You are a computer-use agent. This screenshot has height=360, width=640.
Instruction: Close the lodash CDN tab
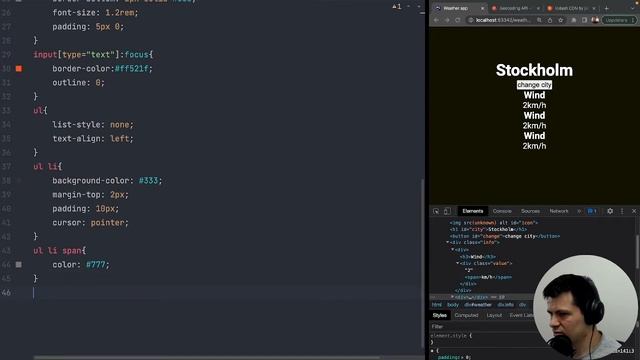pos(594,8)
